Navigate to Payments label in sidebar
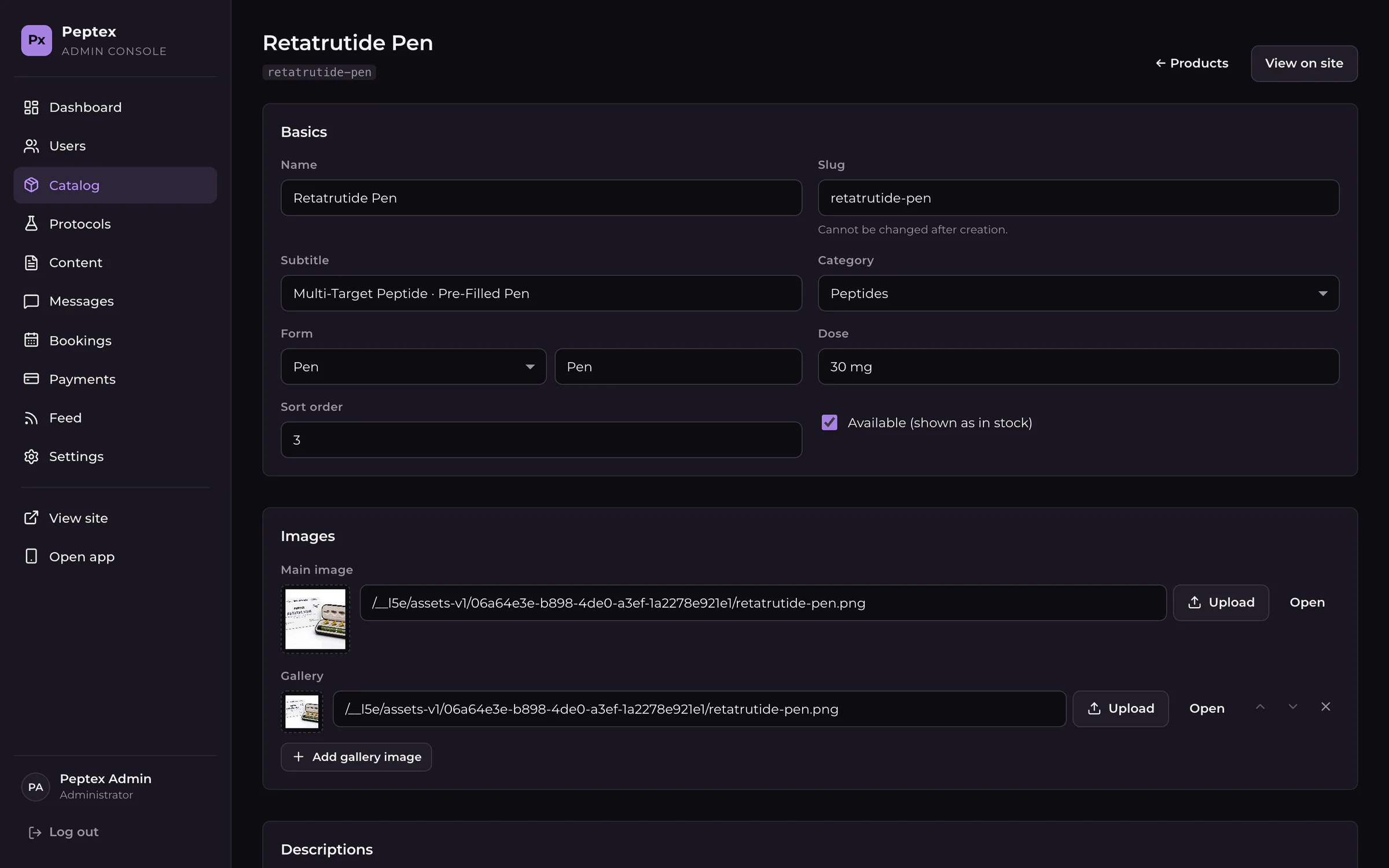Viewport: 1389px width, 868px height. (x=82, y=379)
